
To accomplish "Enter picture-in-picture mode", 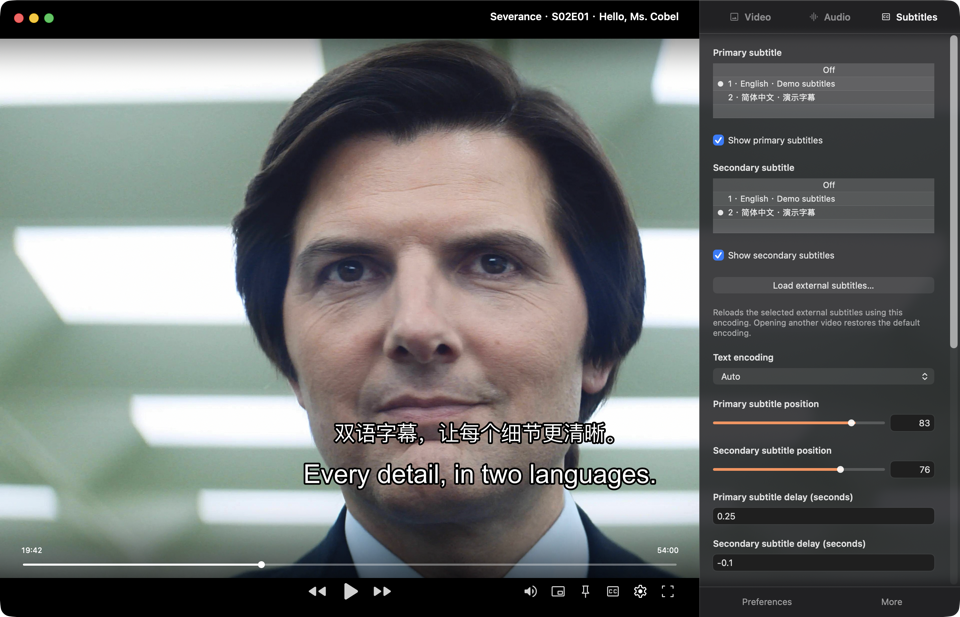I will click(558, 591).
